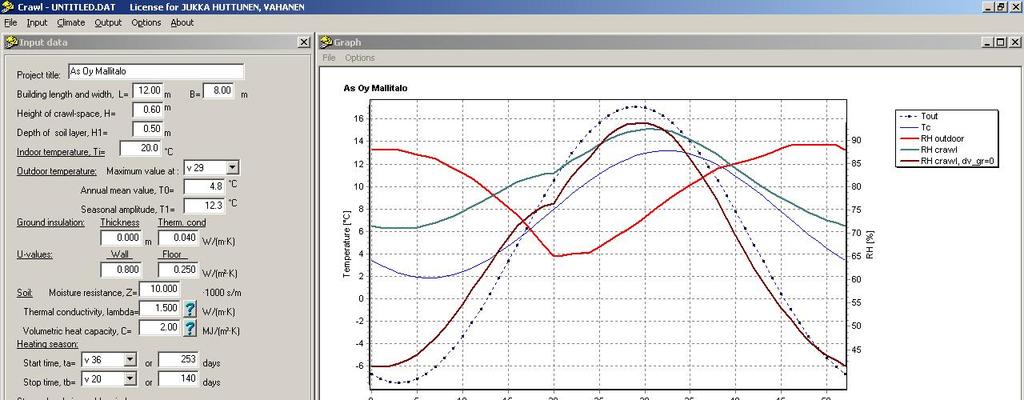Edit heating stop days field
This screenshot has width=1024, height=400.
[178, 378]
